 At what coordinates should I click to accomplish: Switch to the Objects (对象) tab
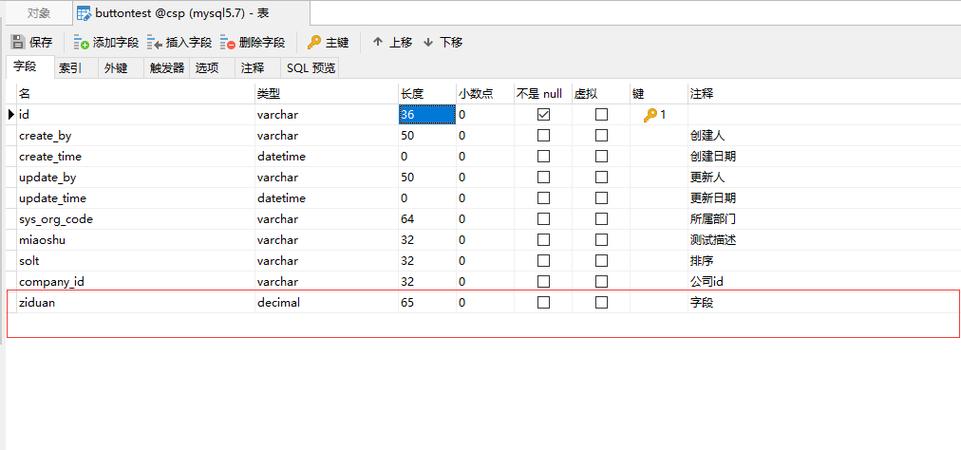click(39, 13)
